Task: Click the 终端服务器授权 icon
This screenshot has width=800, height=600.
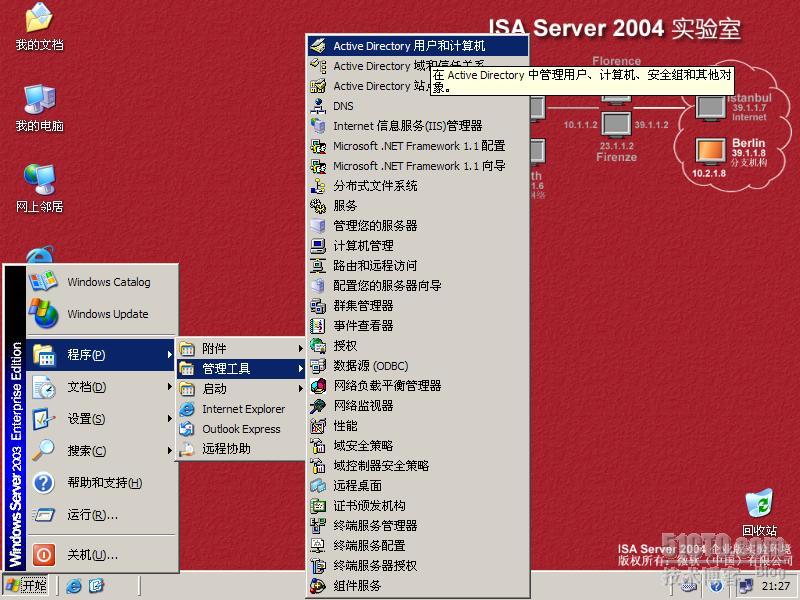Action: [x=318, y=566]
